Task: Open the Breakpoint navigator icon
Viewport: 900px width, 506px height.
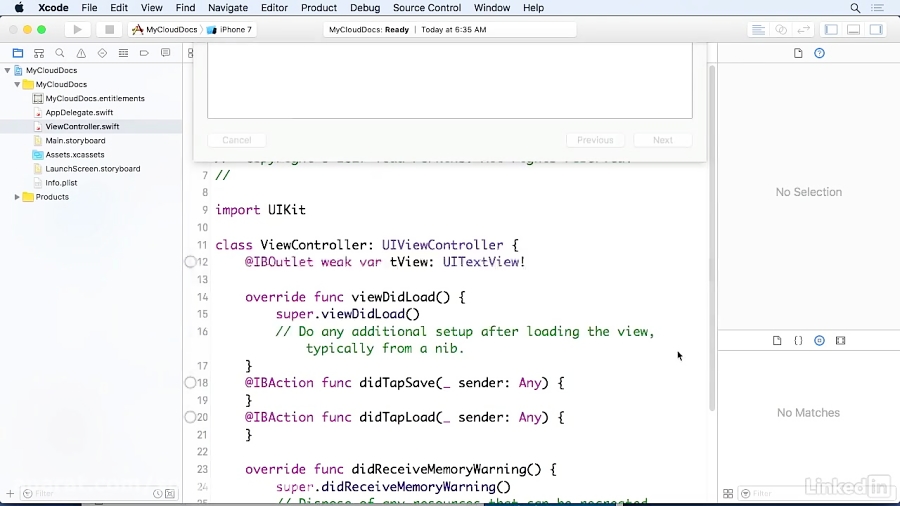Action: (x=144, y=53)
